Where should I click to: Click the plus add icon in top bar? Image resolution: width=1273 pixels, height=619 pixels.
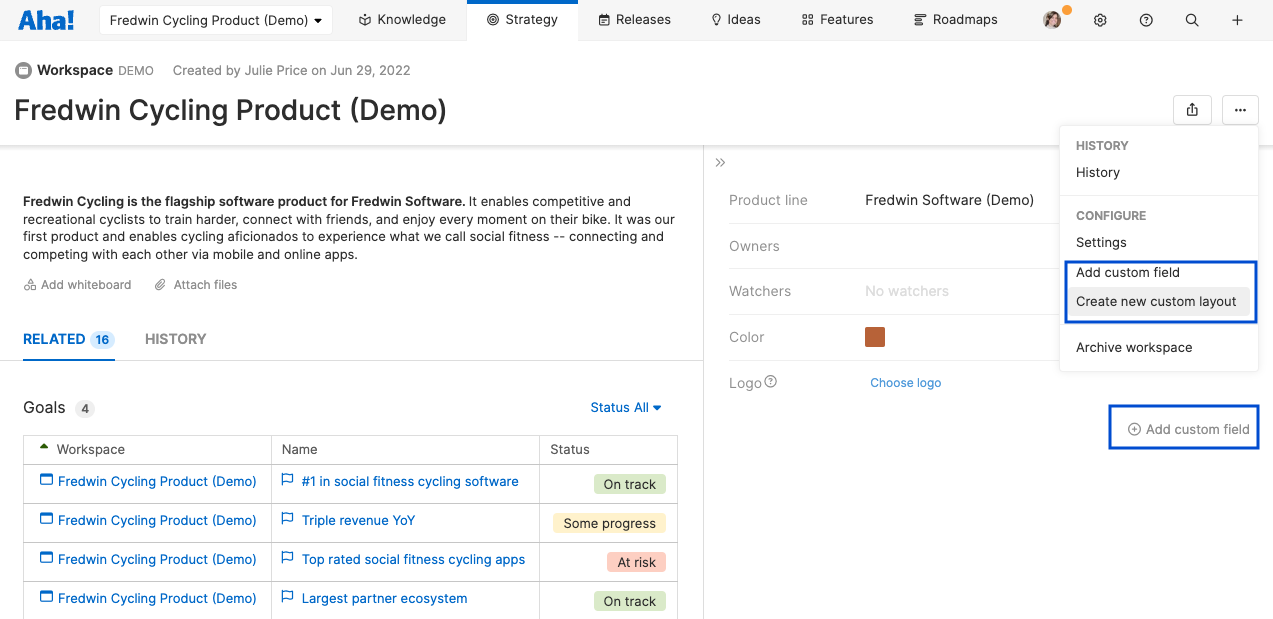pos(1237,20)
